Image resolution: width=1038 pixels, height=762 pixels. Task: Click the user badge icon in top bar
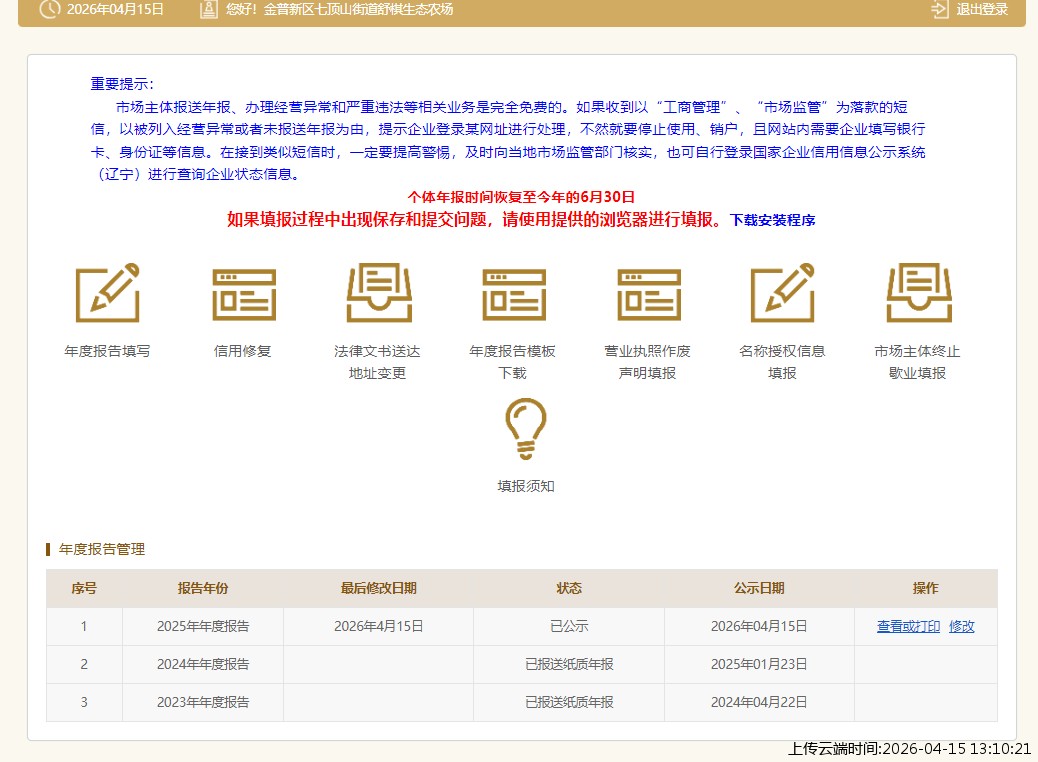point(207,11)
